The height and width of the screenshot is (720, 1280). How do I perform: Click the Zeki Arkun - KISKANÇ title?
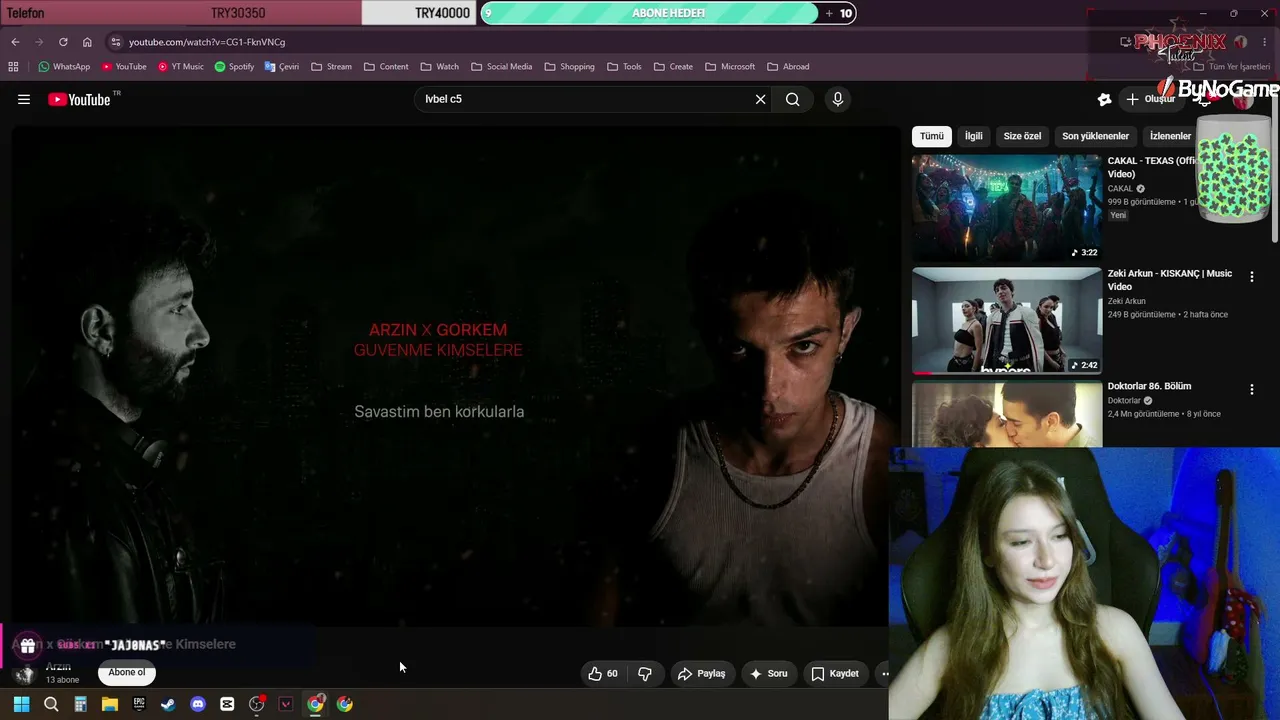point(1170,280)
